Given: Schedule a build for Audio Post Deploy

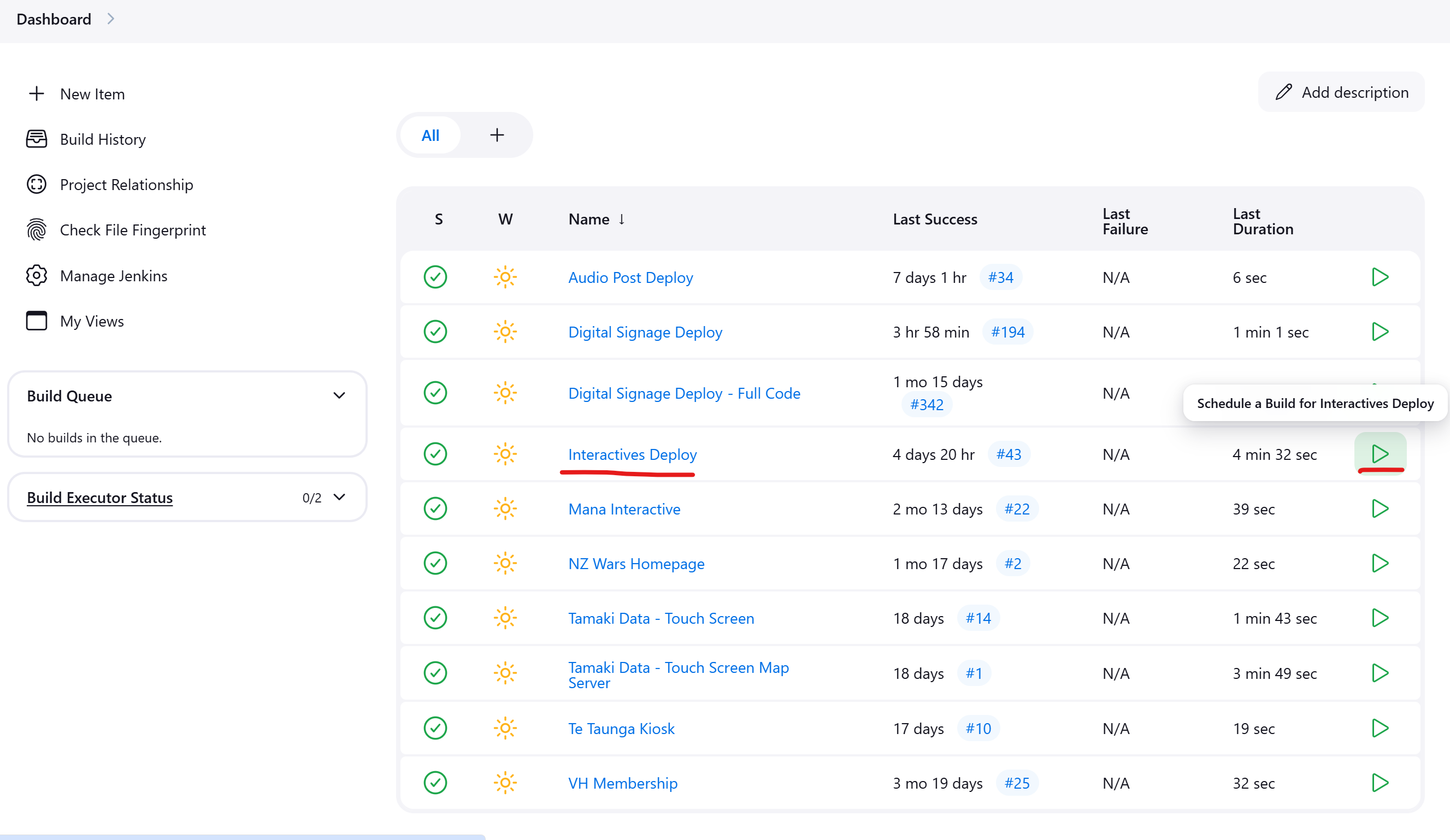Looking at the screenshot, I should 1380,277.
